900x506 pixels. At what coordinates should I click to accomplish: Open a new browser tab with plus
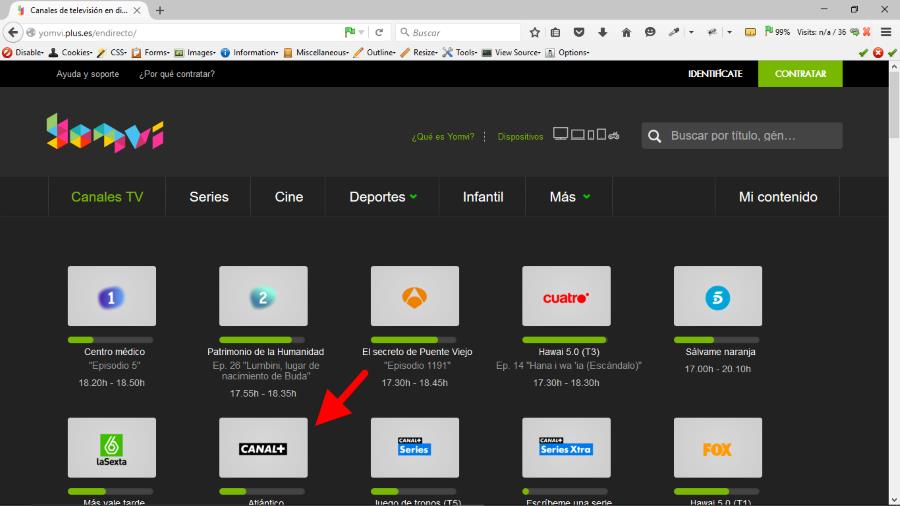pos(160,10)
